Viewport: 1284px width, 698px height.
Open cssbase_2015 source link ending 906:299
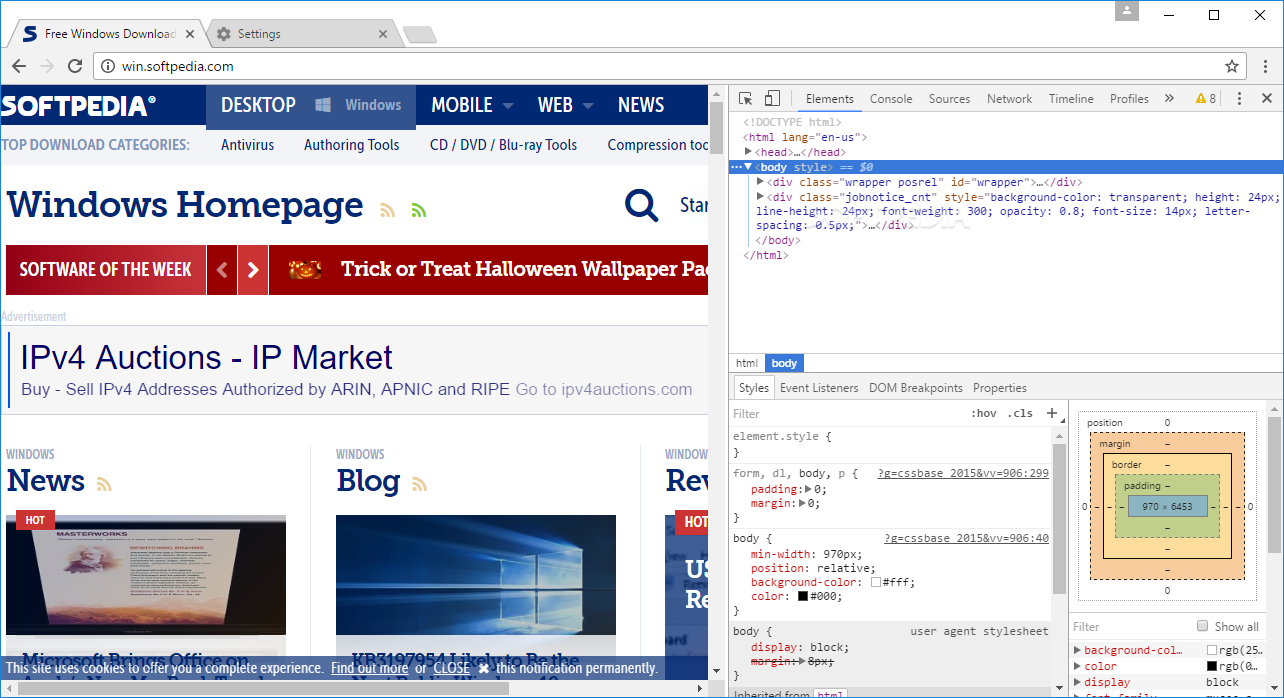(x=963, y=473)
